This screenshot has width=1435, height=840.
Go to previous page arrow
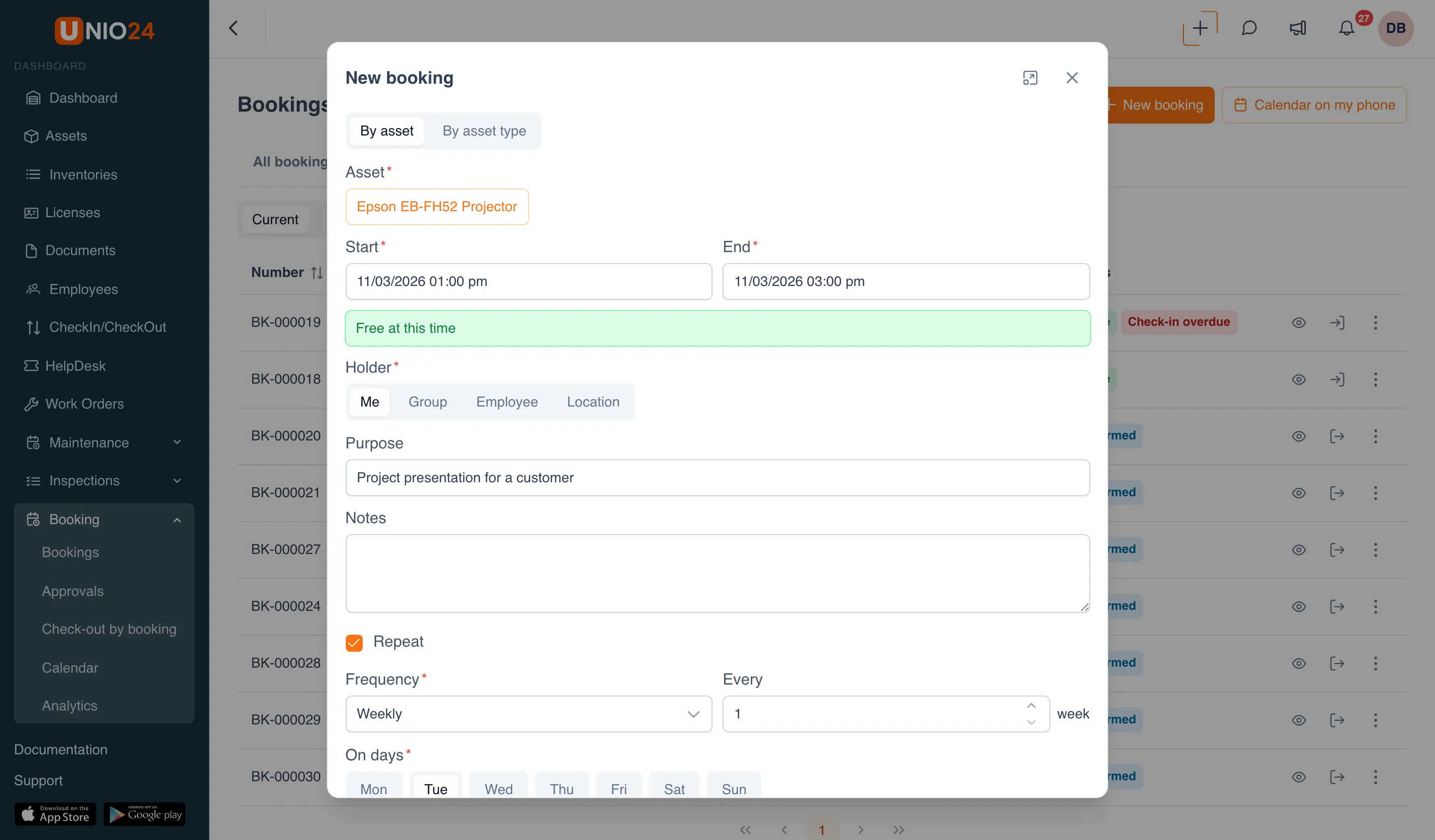tap(784, 830)
